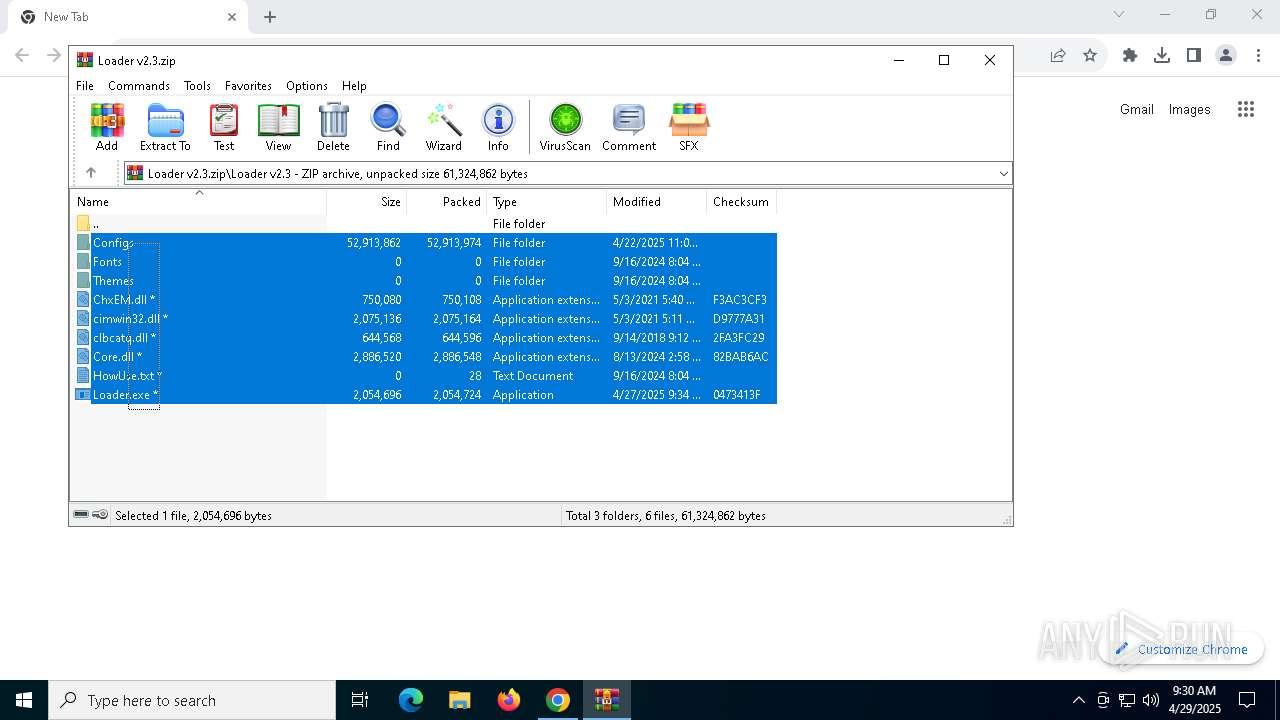Open a new Chrome tab
The image size is (1280, 720).
tap(270, 17)
